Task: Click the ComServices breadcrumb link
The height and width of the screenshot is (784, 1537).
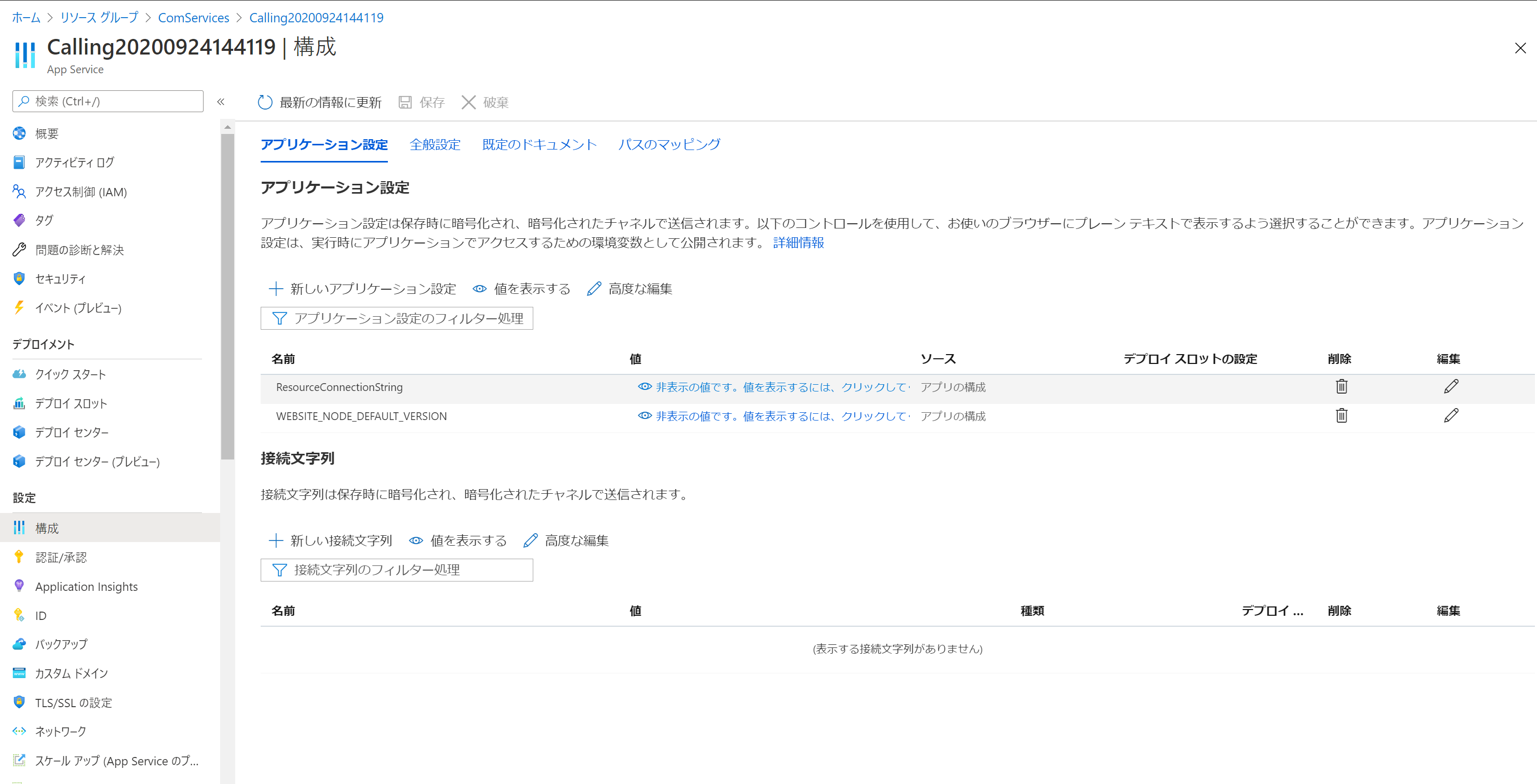Action: [193, 18]
